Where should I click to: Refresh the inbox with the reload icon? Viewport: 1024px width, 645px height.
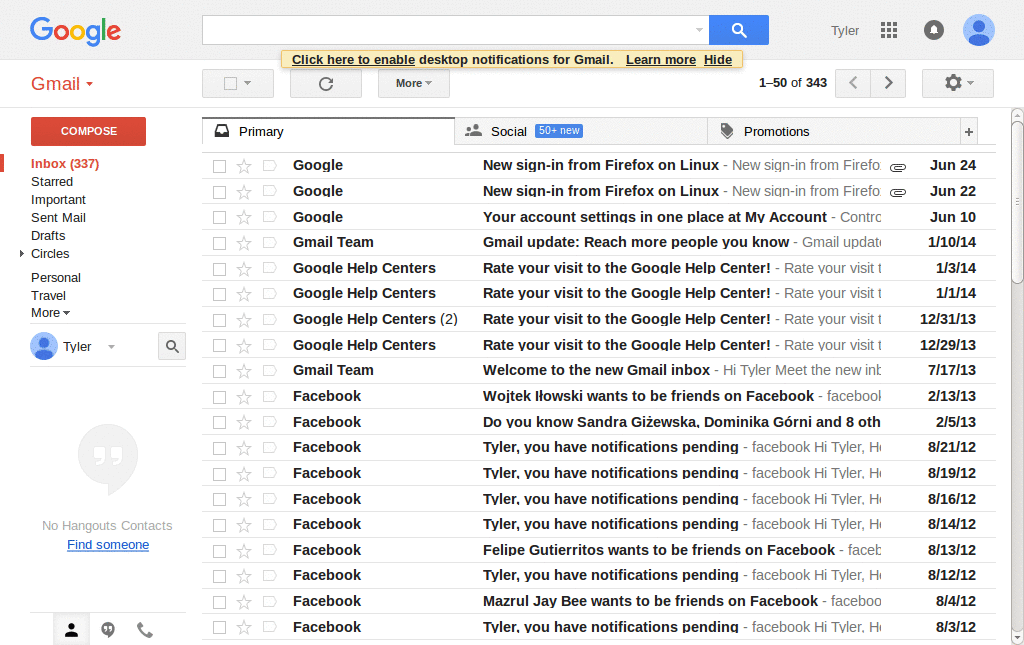point(326,84)
